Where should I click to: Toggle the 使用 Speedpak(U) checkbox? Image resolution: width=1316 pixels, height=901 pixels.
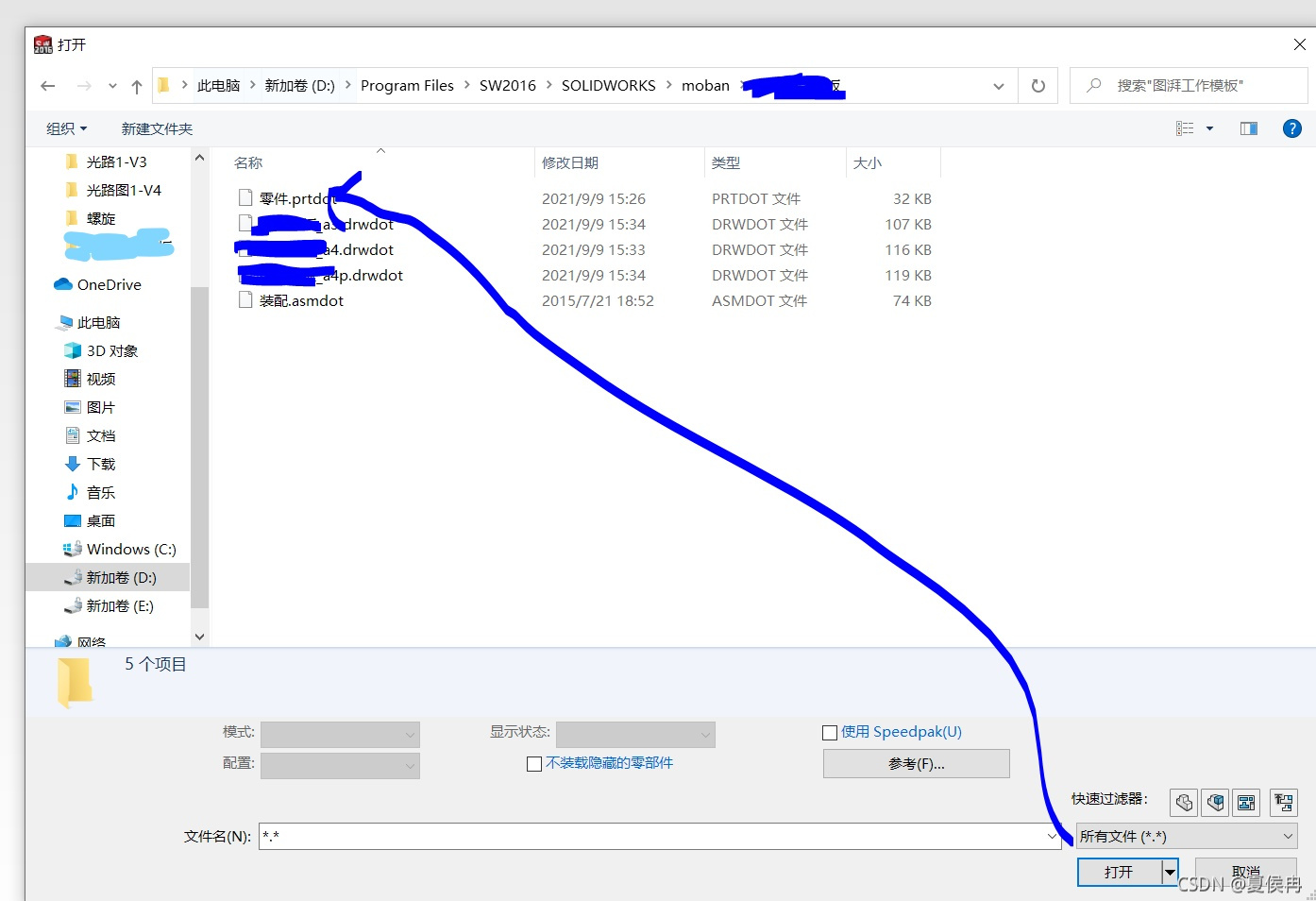click(x=830, y=732)
